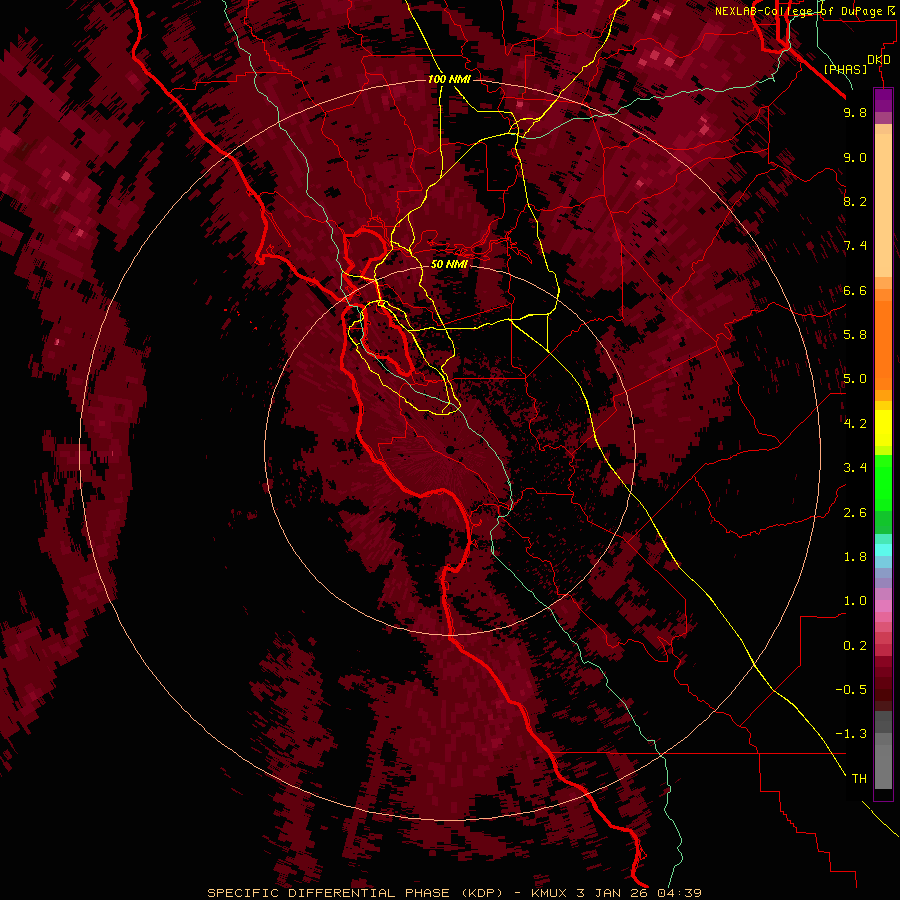
Task: Click the 5.8 value on the color scale
Action: 855,335
